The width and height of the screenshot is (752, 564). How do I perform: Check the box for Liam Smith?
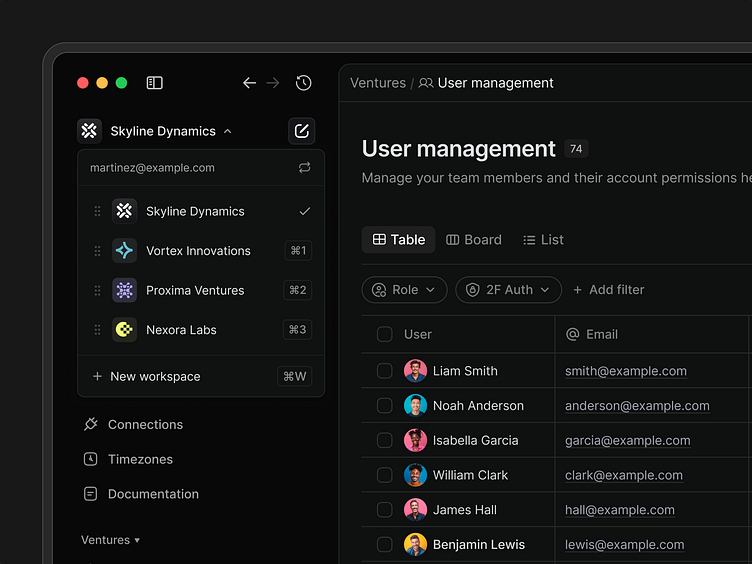pos(385,371)
